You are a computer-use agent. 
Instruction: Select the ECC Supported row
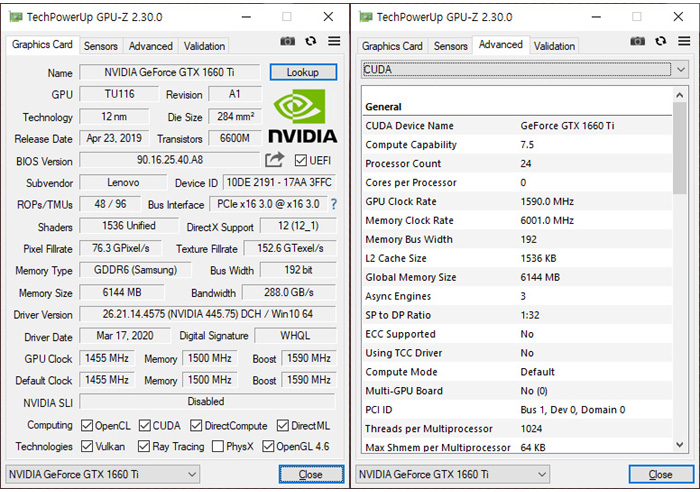[517, 334]
